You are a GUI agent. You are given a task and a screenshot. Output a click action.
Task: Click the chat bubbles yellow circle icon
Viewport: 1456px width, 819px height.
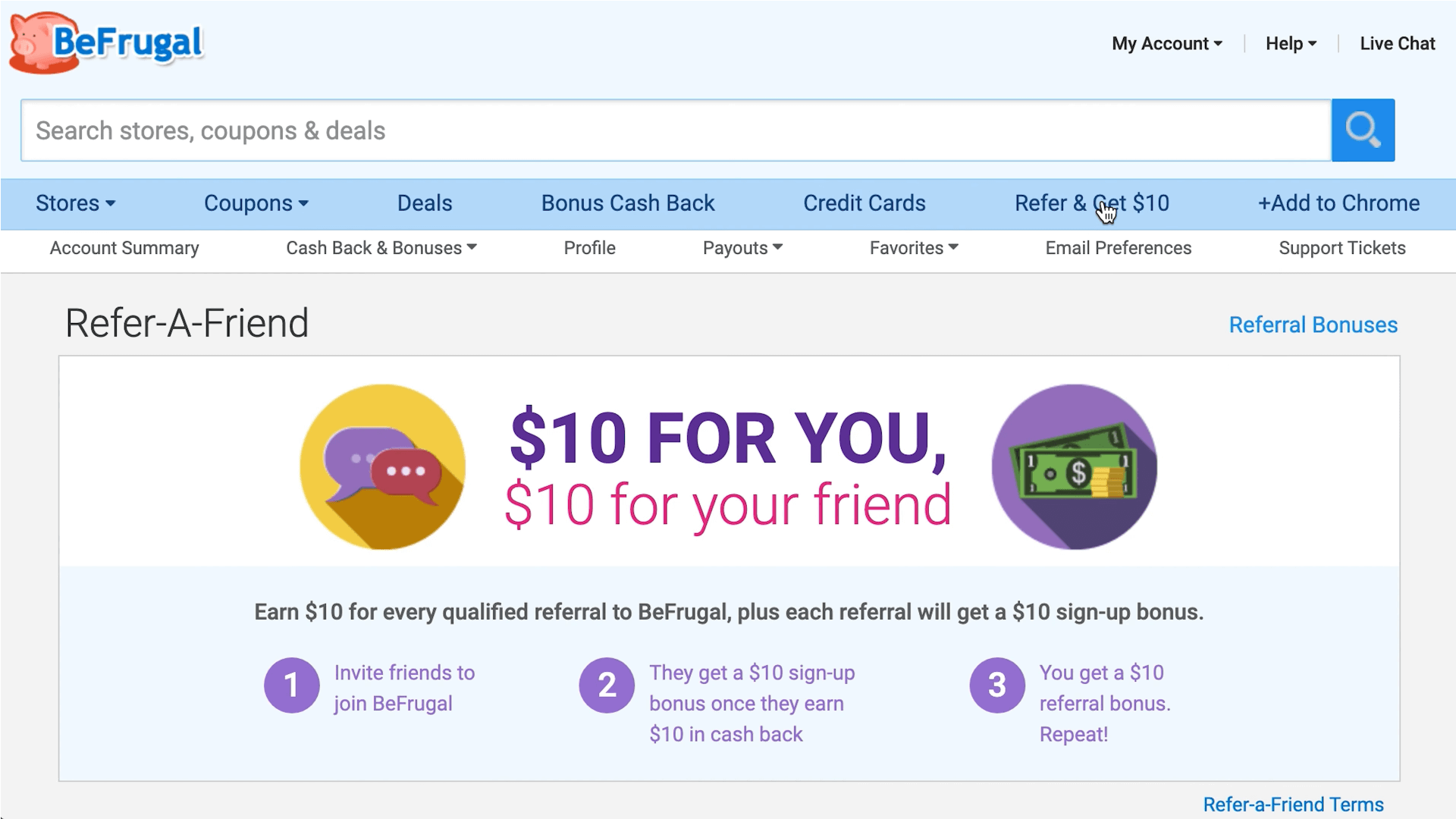point(382,466)
